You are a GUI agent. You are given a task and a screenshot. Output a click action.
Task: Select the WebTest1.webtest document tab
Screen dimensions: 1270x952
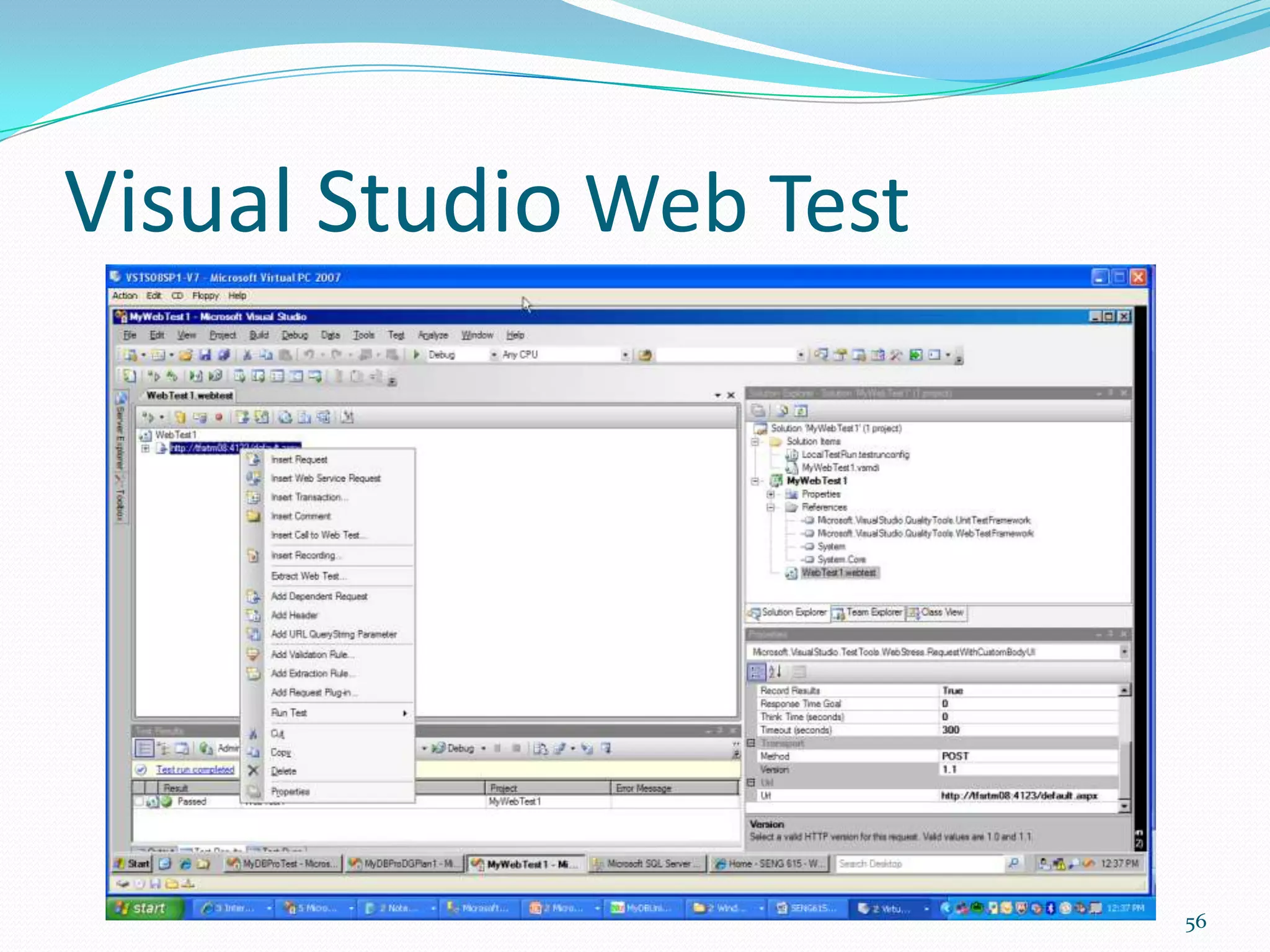click(x=189, y=395)
